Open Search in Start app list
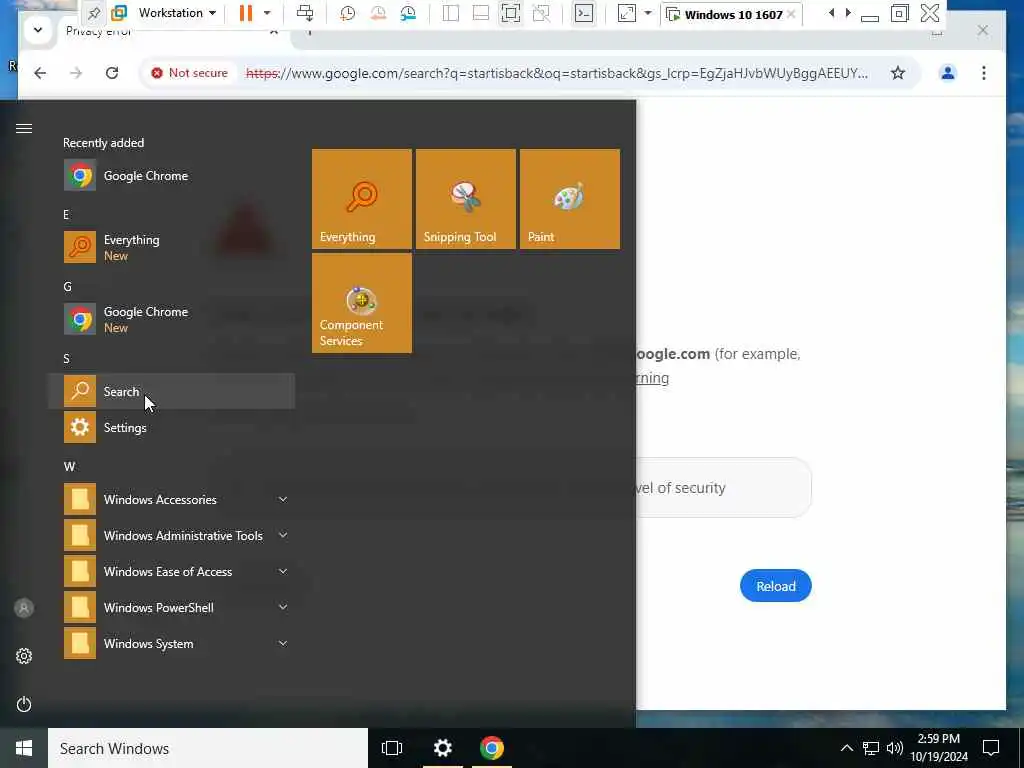1024x768 pixels. point(172,391)
